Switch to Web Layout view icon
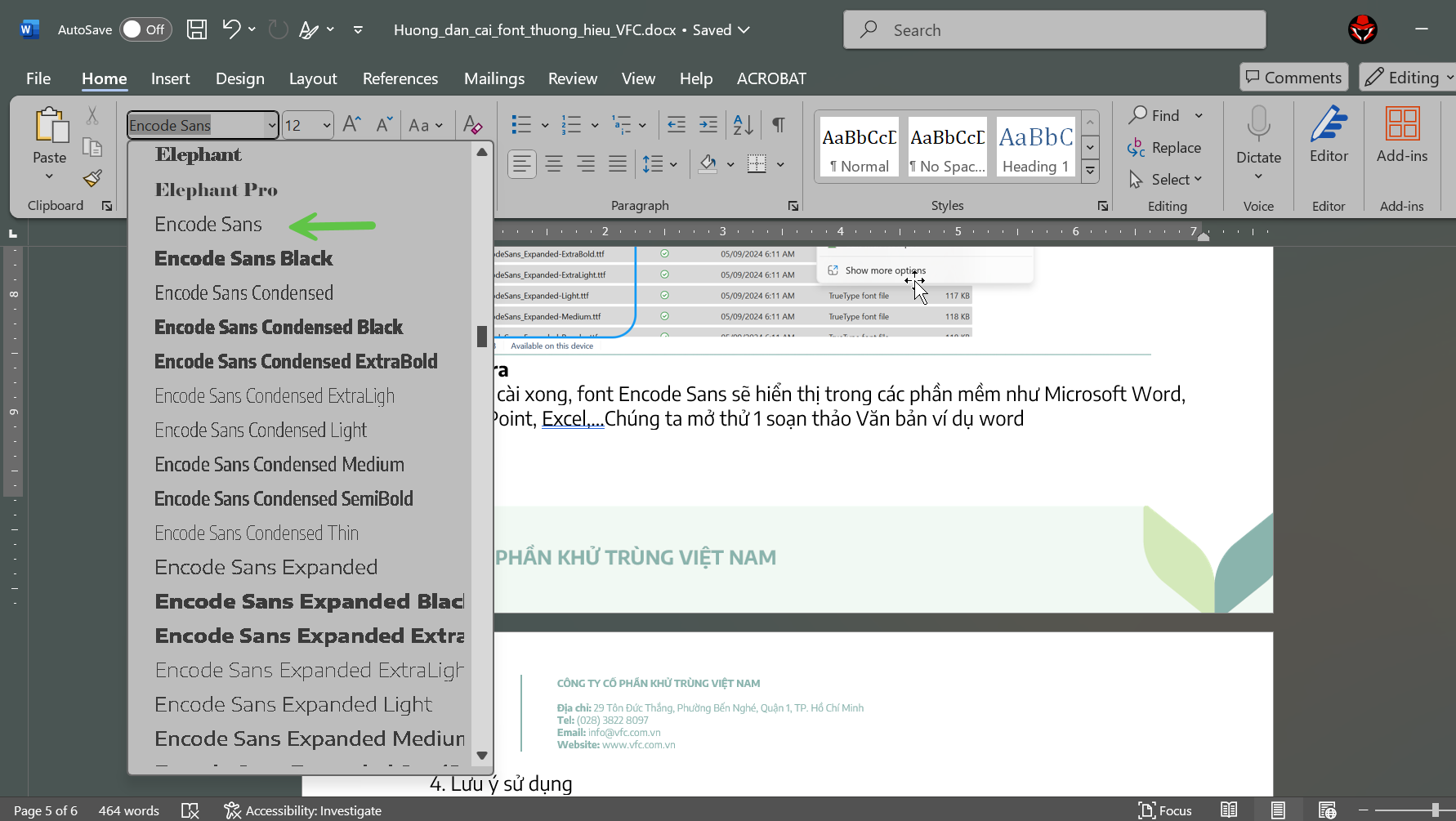 (x=1327, y=810)
